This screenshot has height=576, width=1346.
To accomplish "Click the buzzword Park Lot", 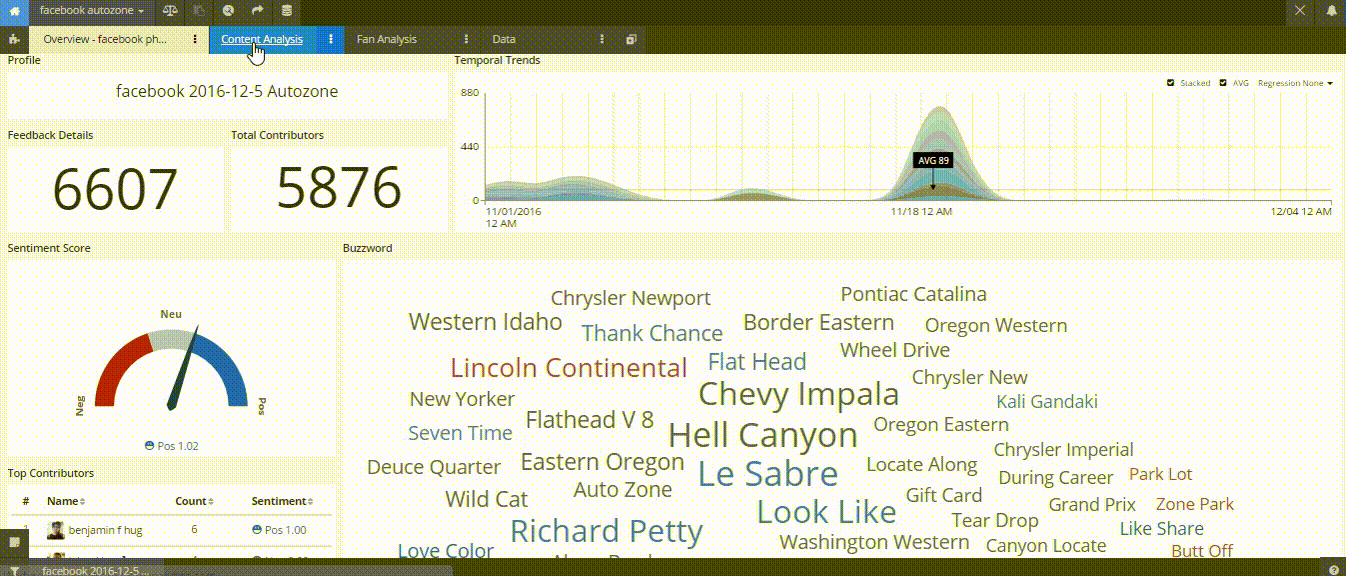I will coord(1161,474).
